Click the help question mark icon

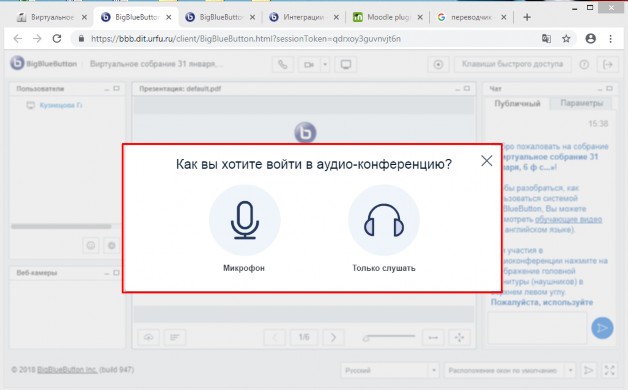coord(584,64)
